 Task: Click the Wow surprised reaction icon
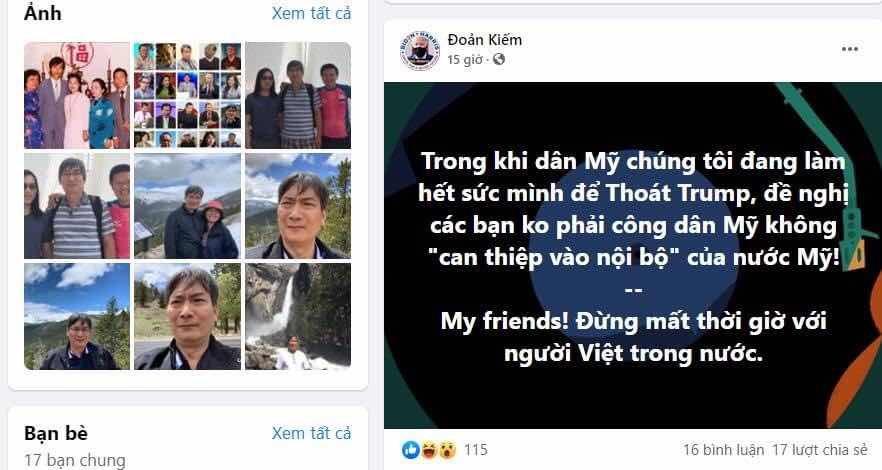click(447, 449)
